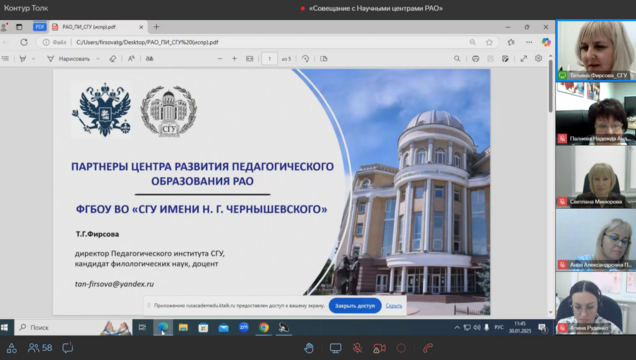Viewport: 636px width, 360px height.
Task: Zoom in the PDF with plus icon
Action: (234, 59)
